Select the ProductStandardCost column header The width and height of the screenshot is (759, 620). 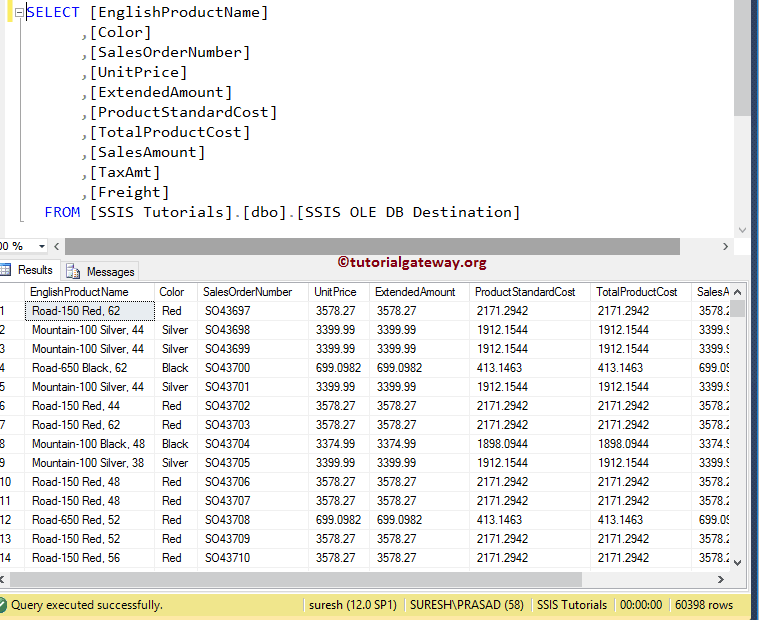[525, 292]
